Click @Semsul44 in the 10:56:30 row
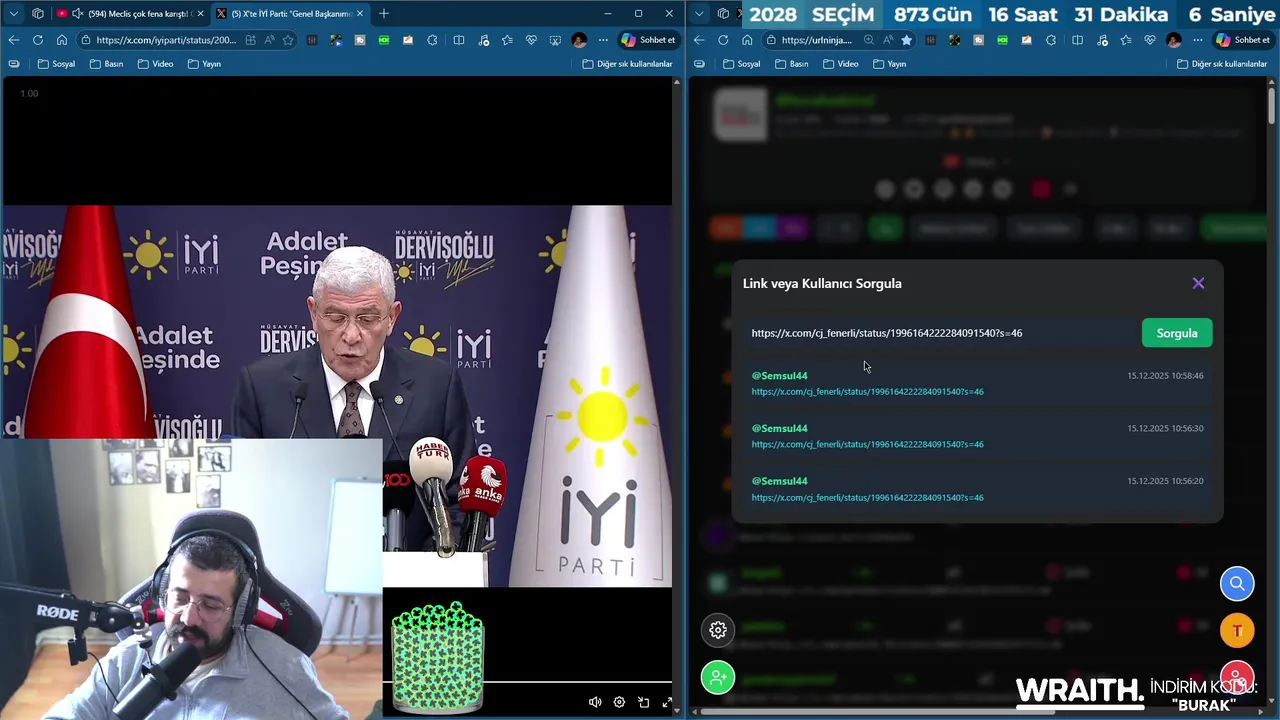This screenshot has height=720, width=1280. coord(779,428)
